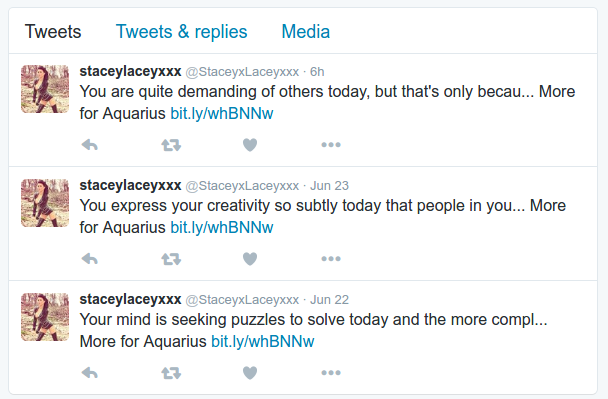608x399 pixels.
Task: Click the avatar thumbnail on the first tweet
Action: pos(45,89)
